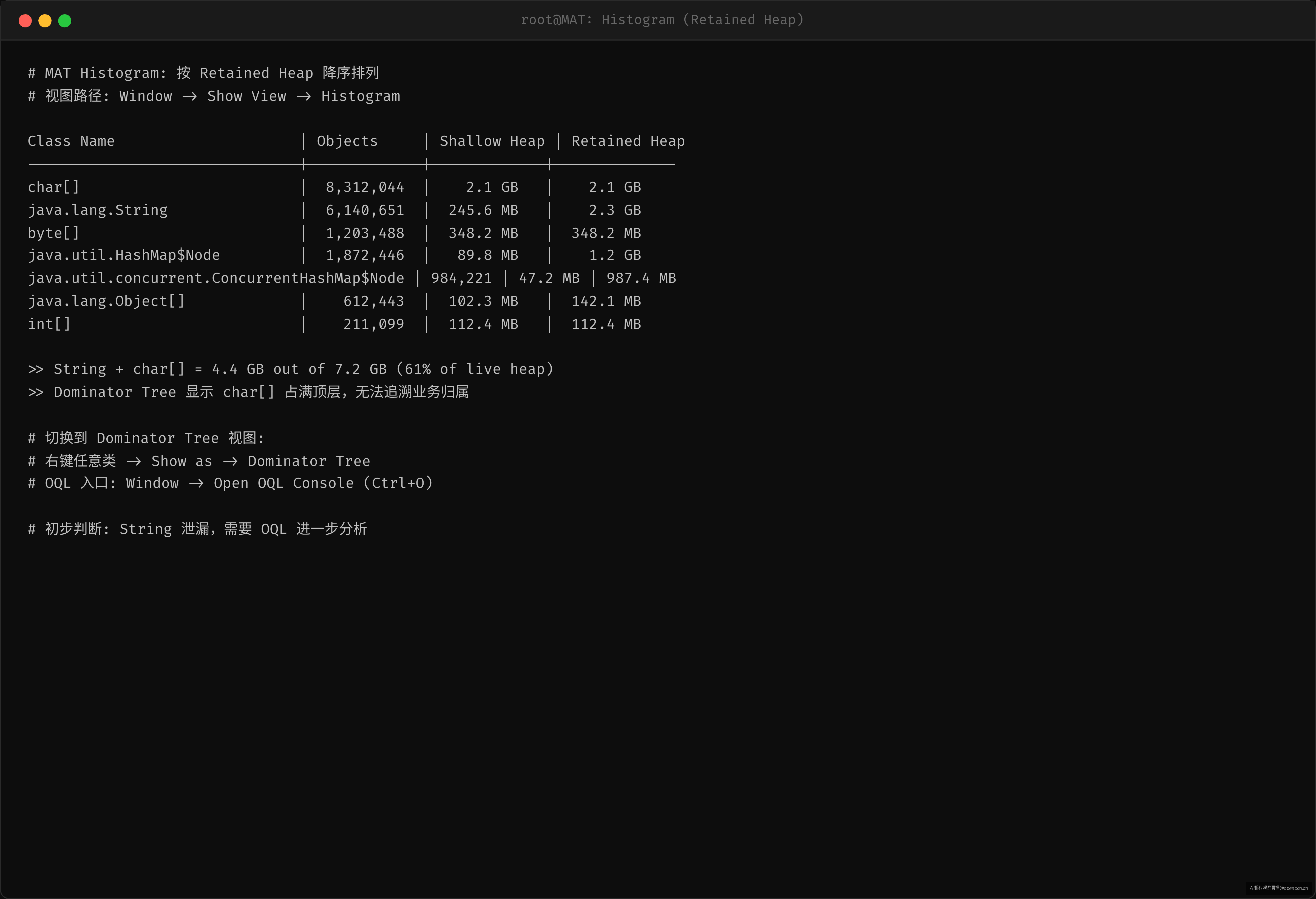
Task: Click the 'Retained Heap' column header
Action: coord(628,141)
